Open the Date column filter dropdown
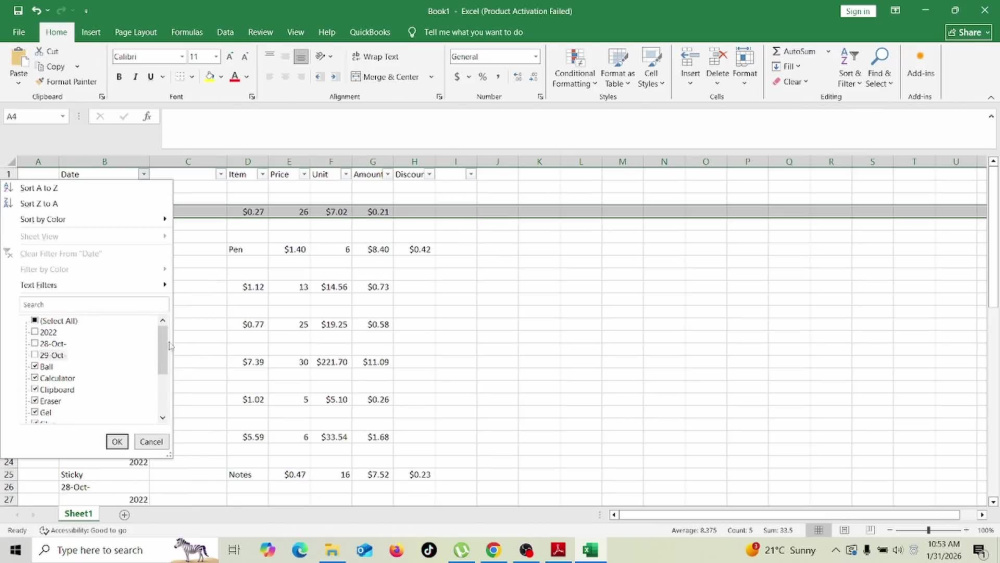This screenshot has height=563, width=1000. (x=143, y=174)
